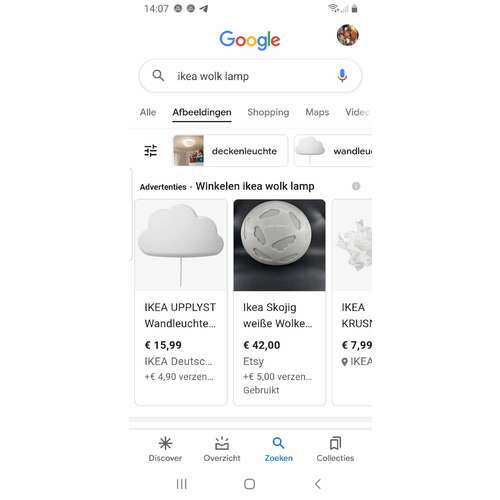500x500 pixels.
Task: Tap the Android back navigation button
Action: [318, 484]
